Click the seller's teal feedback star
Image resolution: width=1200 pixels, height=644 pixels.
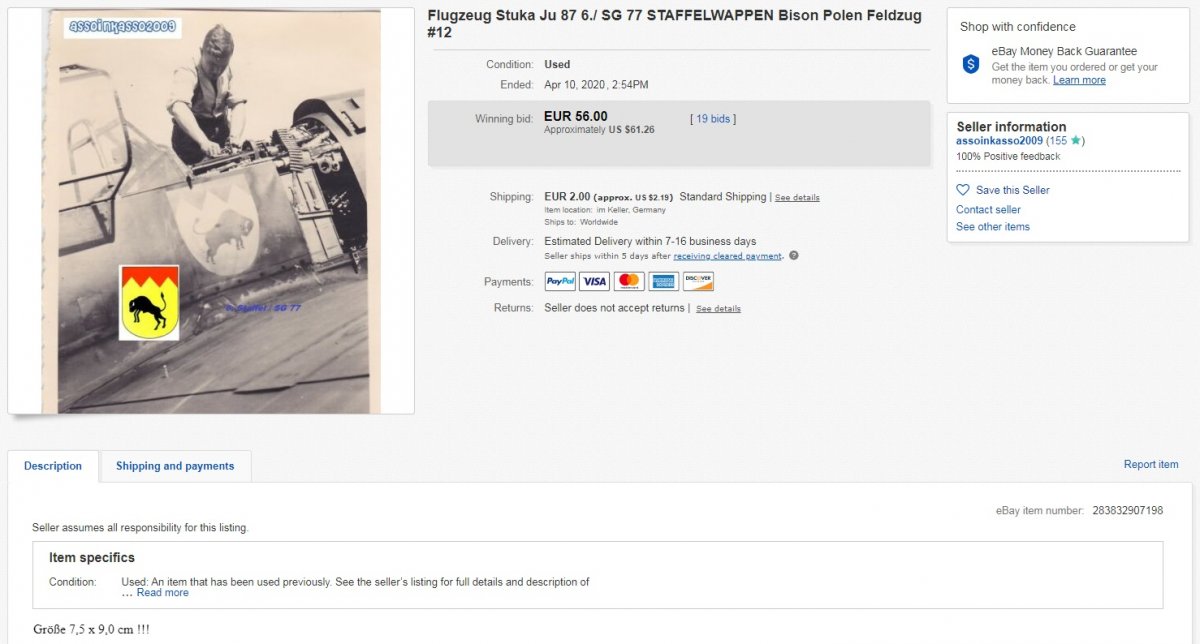click(x=1075, y=141)
